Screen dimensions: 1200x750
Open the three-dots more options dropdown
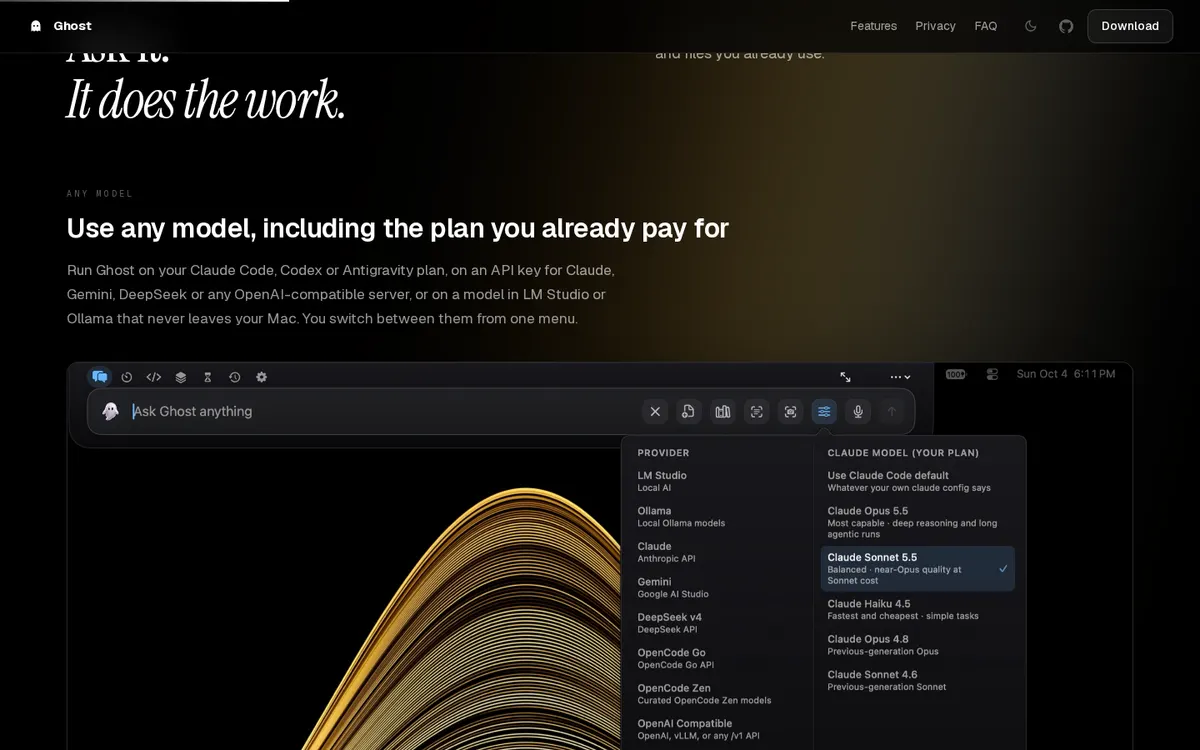tap(900, 377)
